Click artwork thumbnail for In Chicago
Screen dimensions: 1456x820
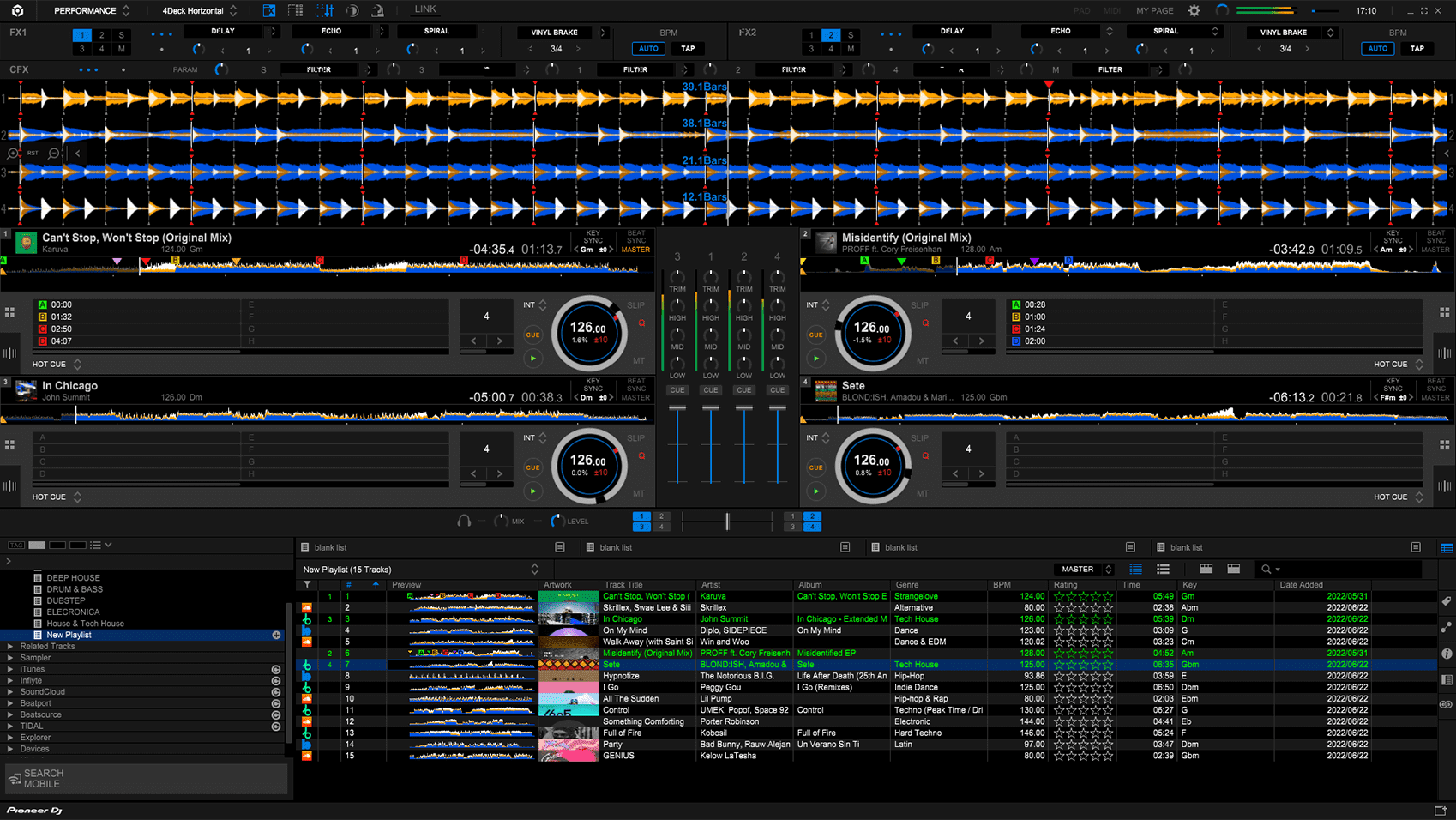coord(568,618)
